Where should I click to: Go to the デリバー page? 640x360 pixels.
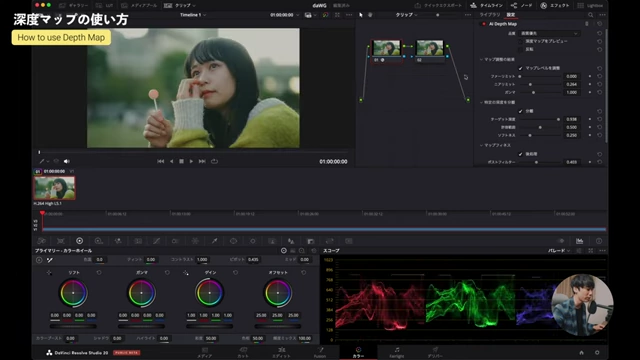[435, 353]
